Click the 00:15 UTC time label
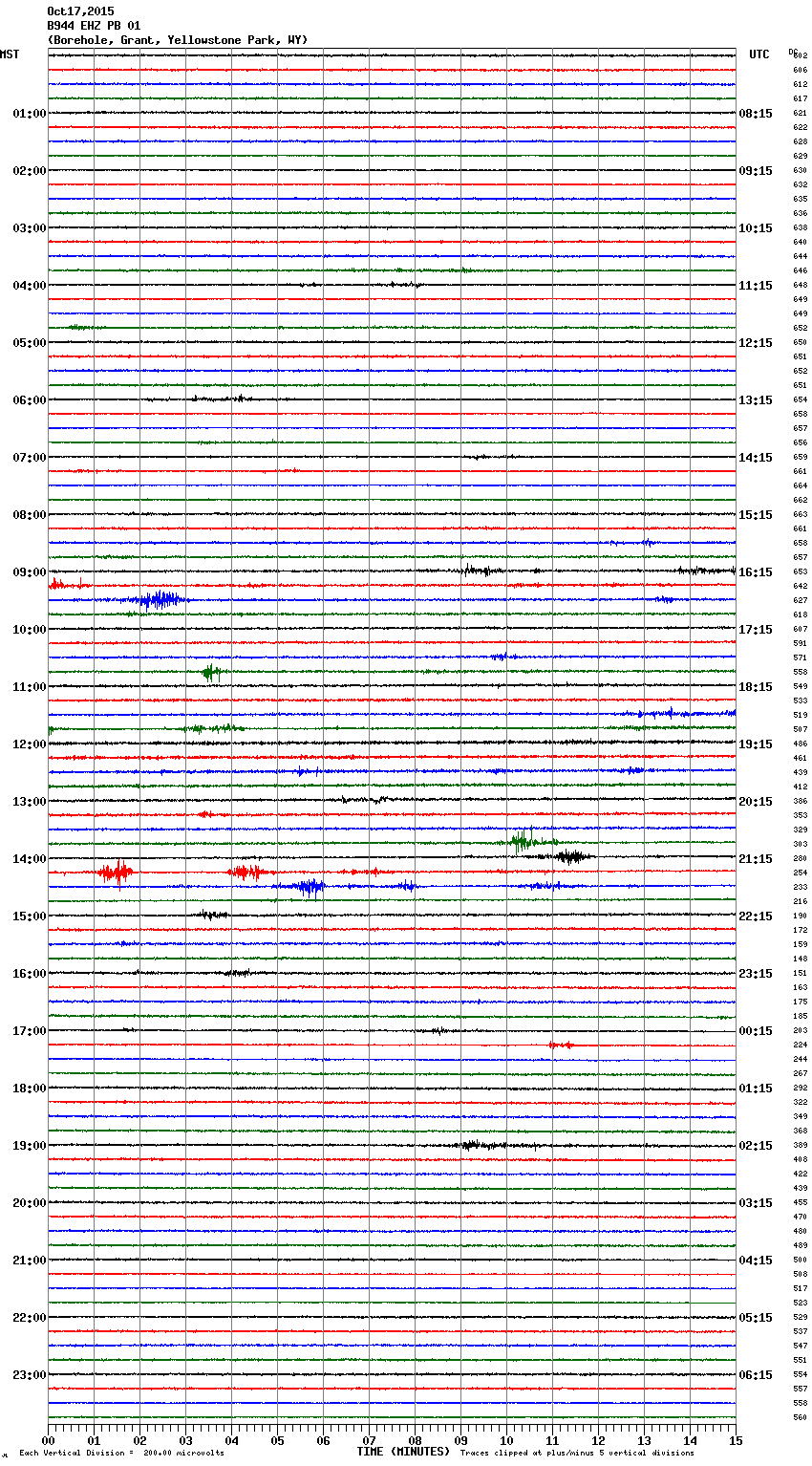 coord(756,1031)
